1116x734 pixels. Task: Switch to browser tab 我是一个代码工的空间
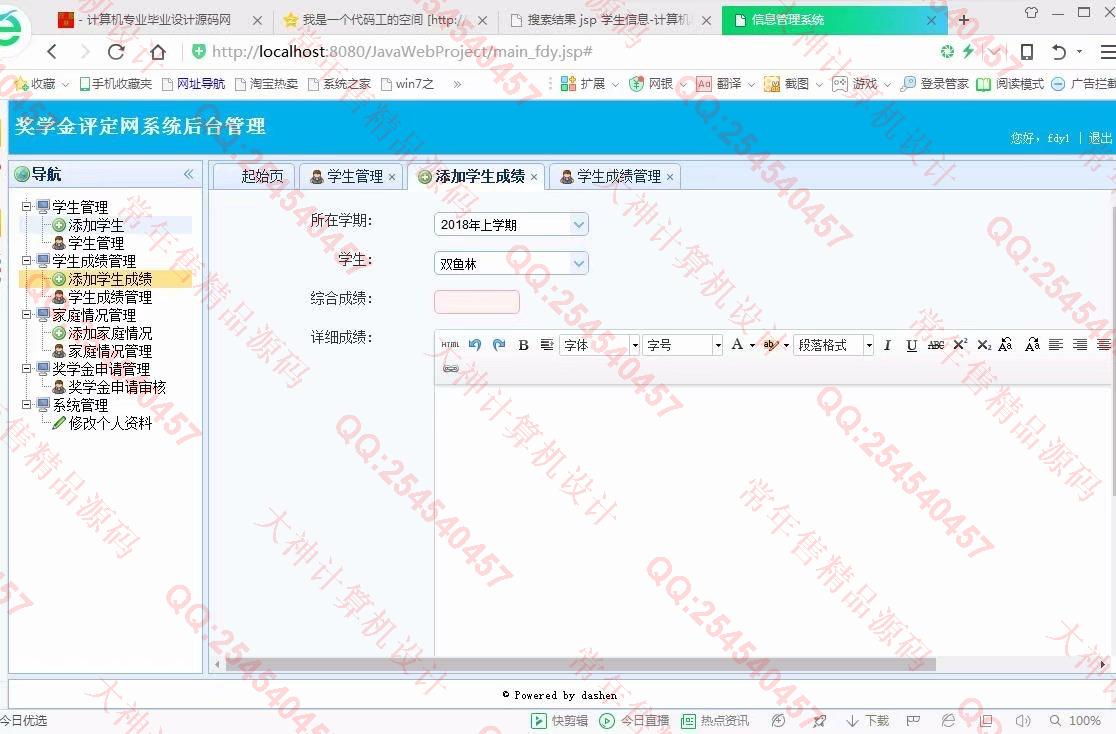[x=385, y=20]
